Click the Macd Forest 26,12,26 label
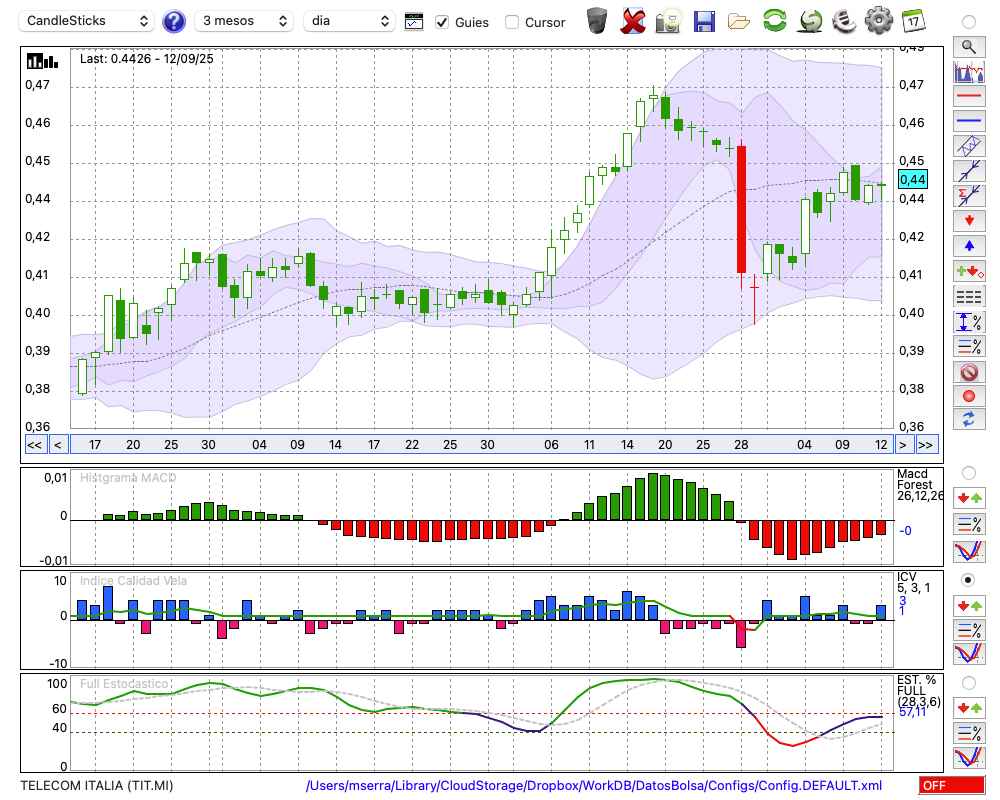 919,485
